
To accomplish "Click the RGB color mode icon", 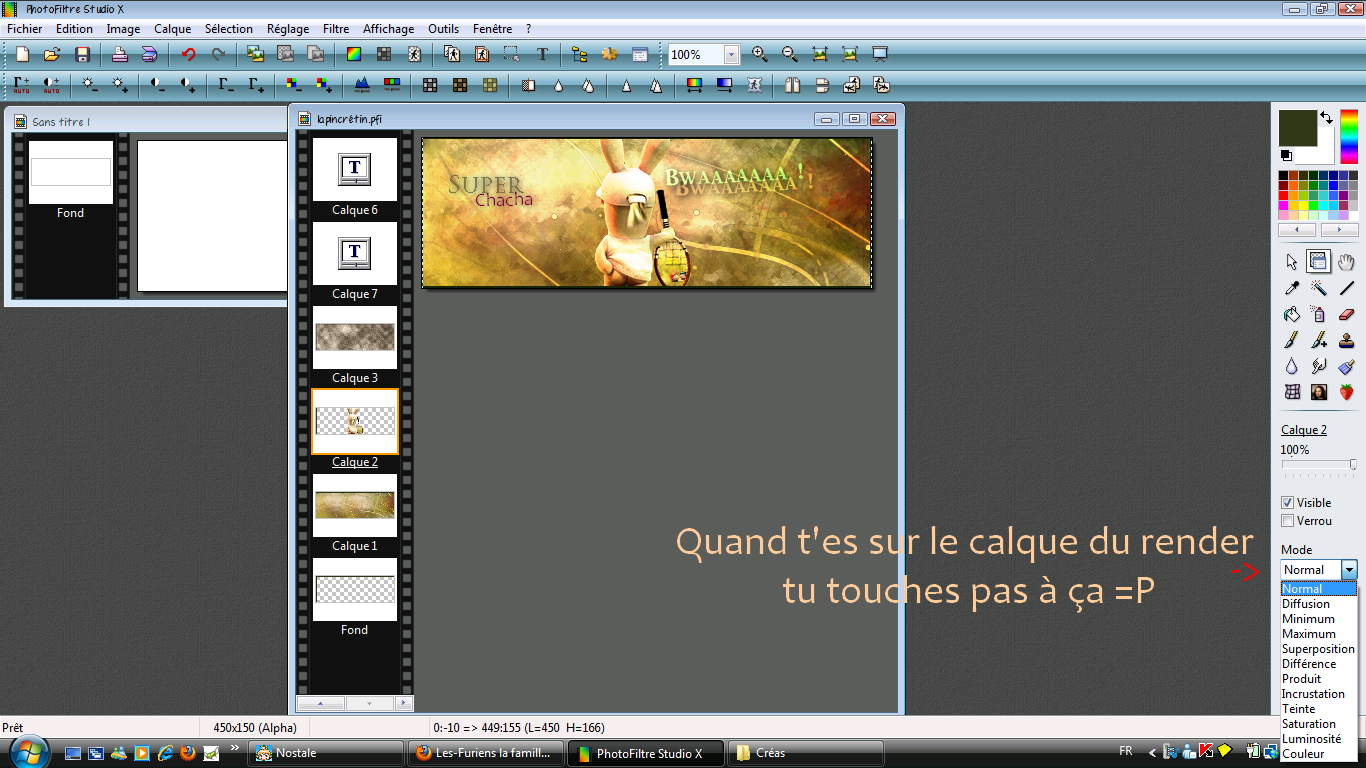I will pyautogui.click(x=354, y=55).
